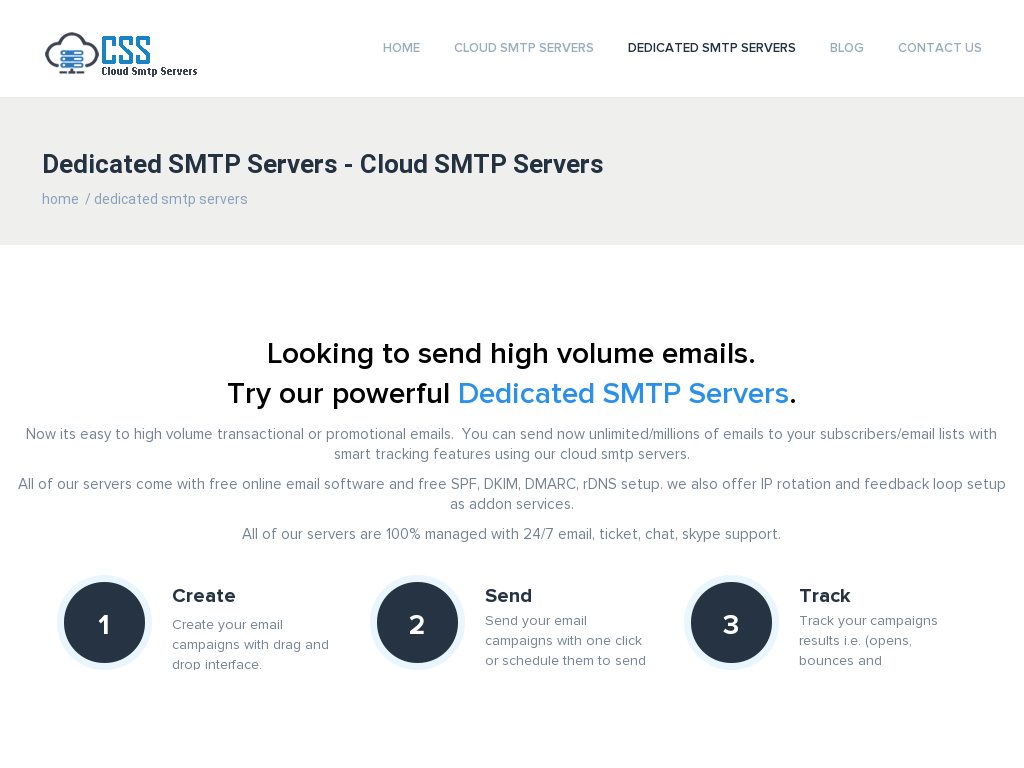The image size is (1024, 768).
Task: Click the page title Dedicated SMTP Servers - Cloud SMTP Servers
Action: [x=323, y=164]
